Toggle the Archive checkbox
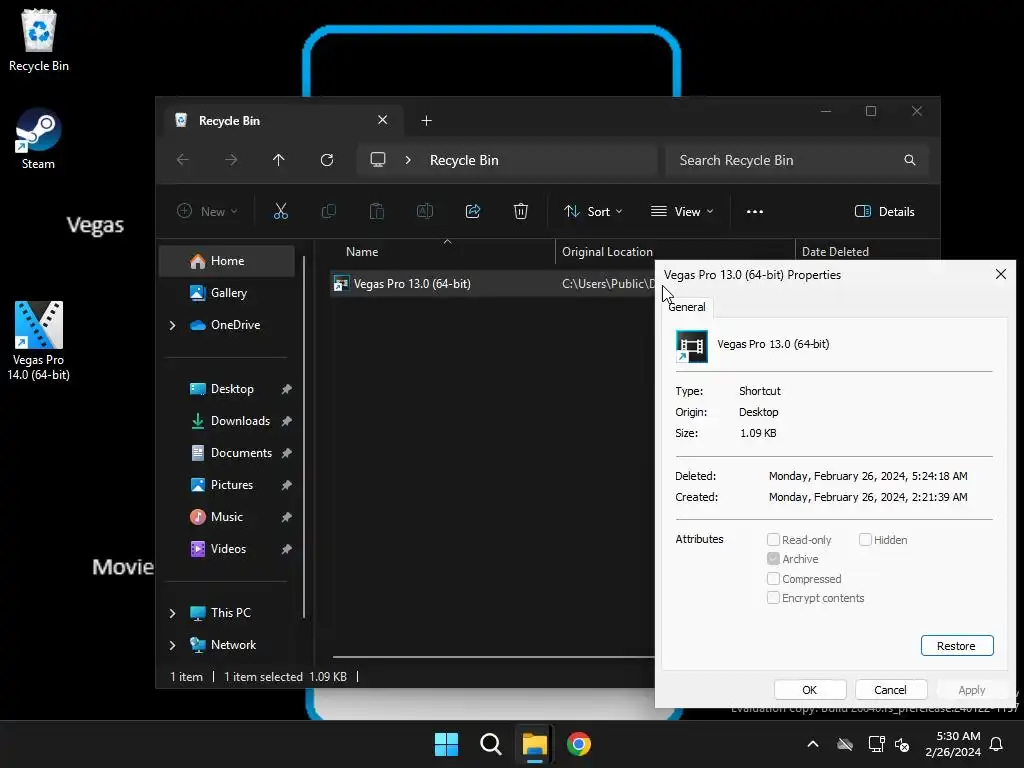 [773, 559]
